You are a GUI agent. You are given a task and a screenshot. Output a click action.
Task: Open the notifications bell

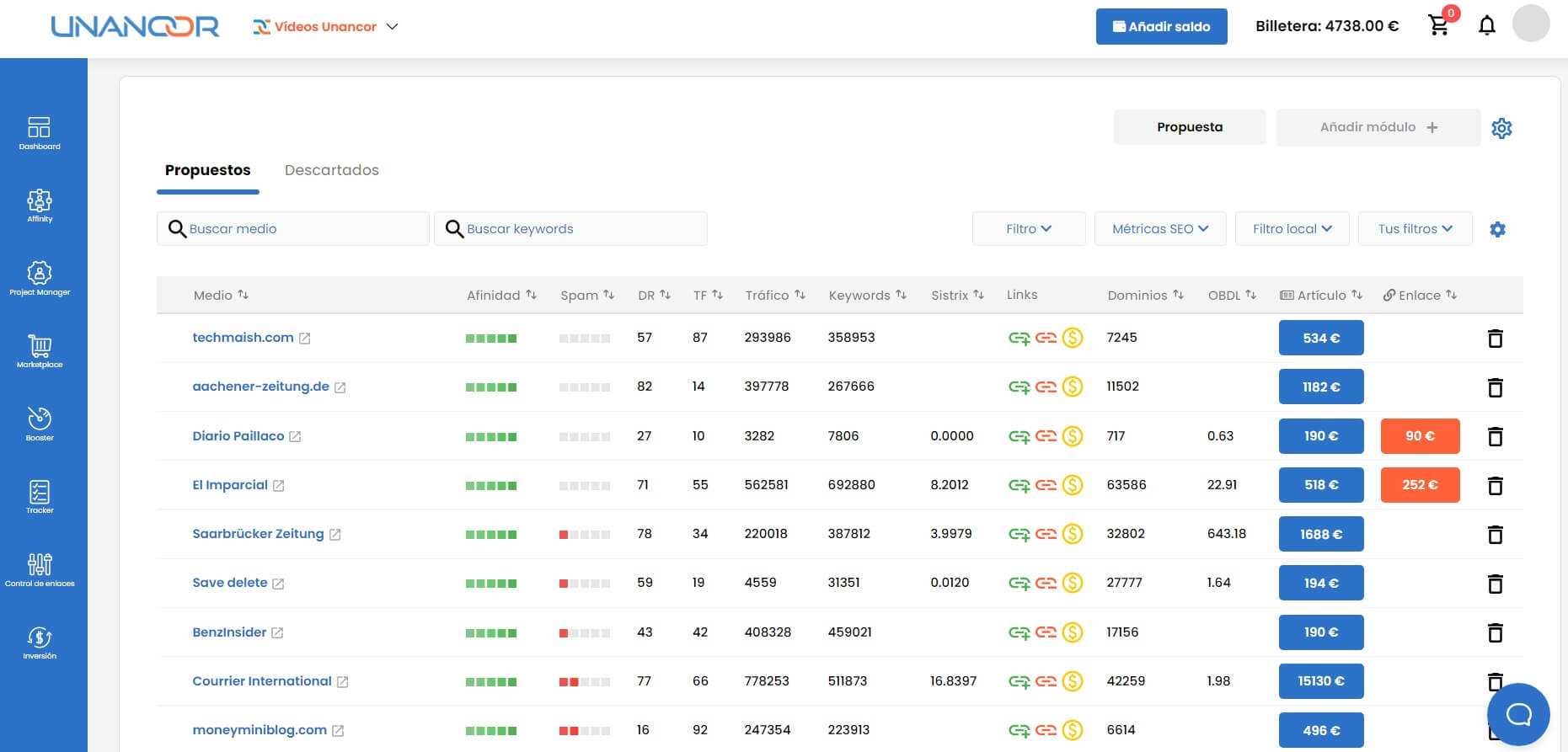point(1487,25)
